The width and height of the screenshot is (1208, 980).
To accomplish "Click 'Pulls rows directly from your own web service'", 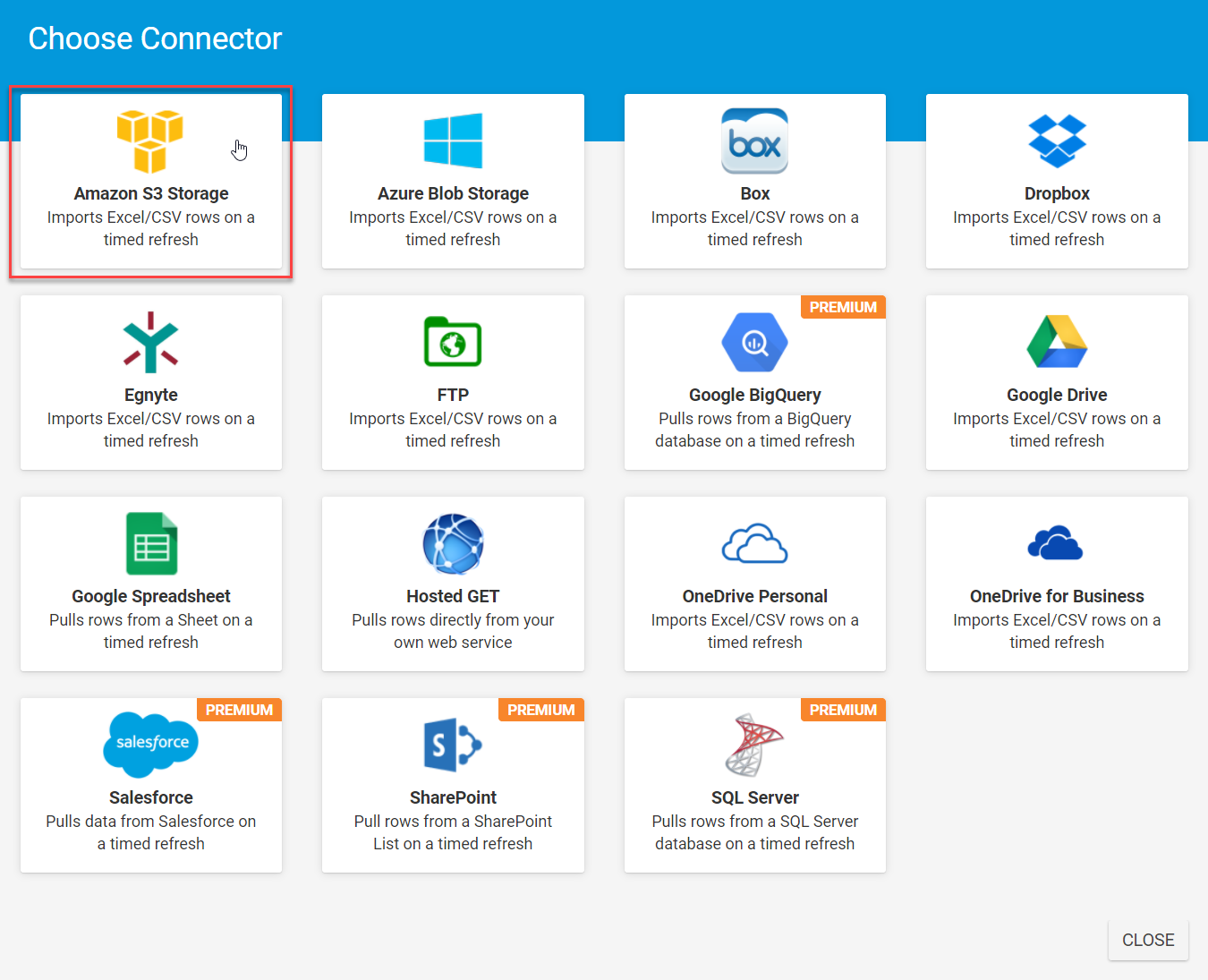I will click(453, 631).
